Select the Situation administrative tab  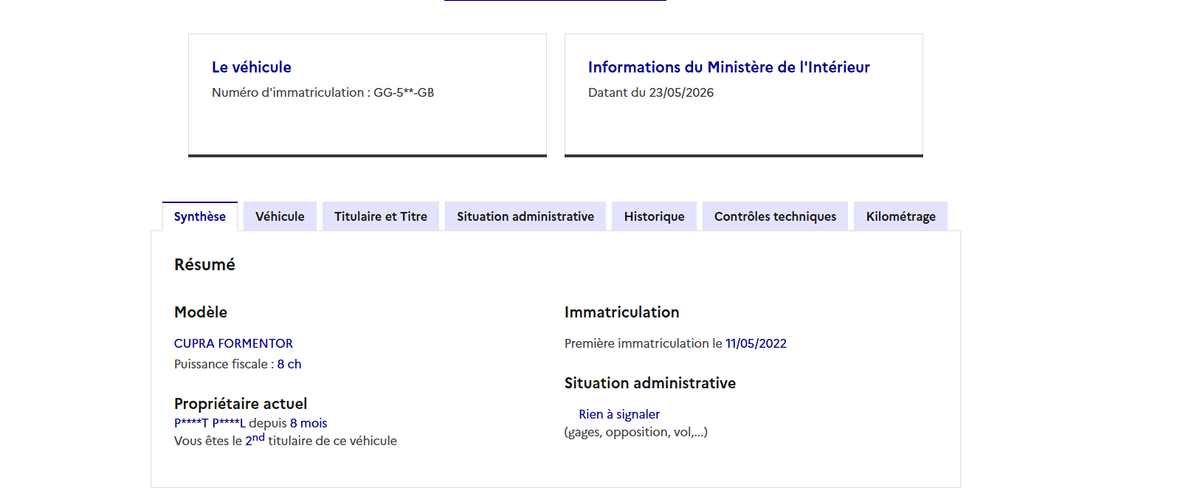(525, 216)
